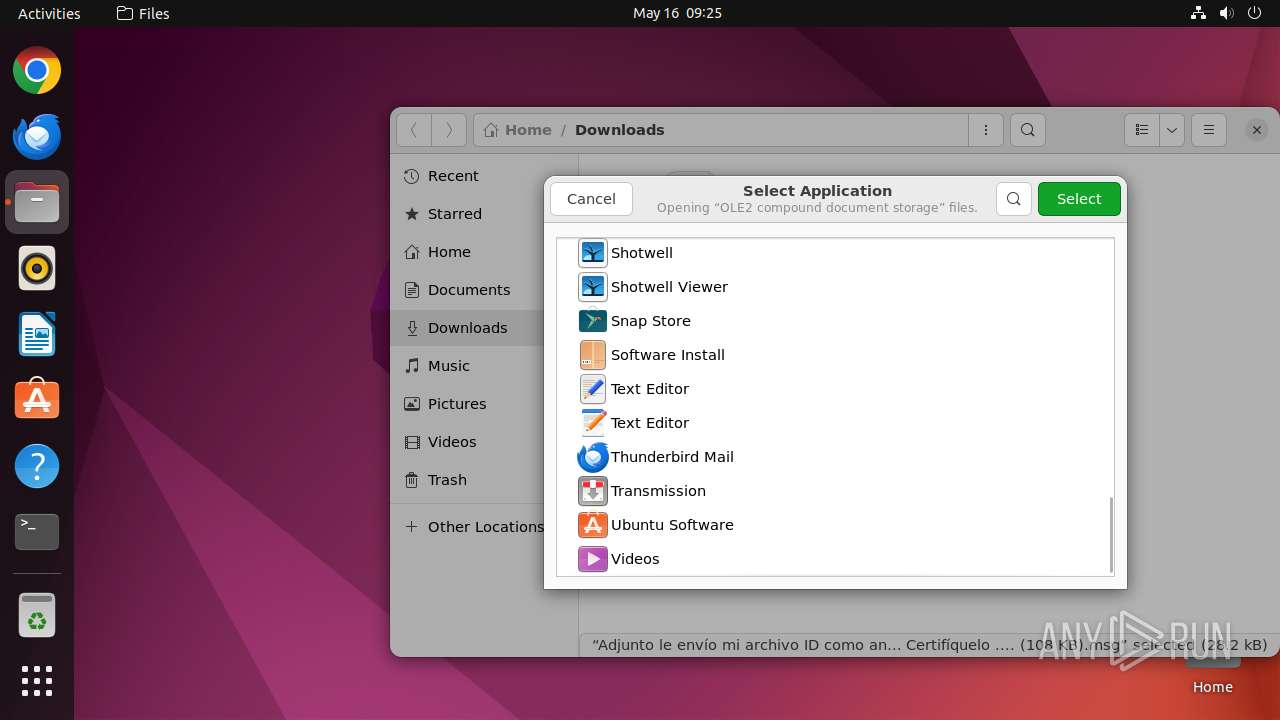Image resolution: width=1280 pixels, height=720 pixels.
Task: Open Ubuntu Software from the dock
Action: (x=37, y=400)
